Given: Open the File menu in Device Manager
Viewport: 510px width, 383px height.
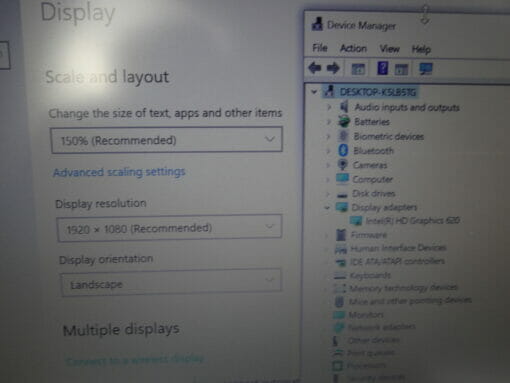Looking at the screenshot, I should tap(320, 48).
